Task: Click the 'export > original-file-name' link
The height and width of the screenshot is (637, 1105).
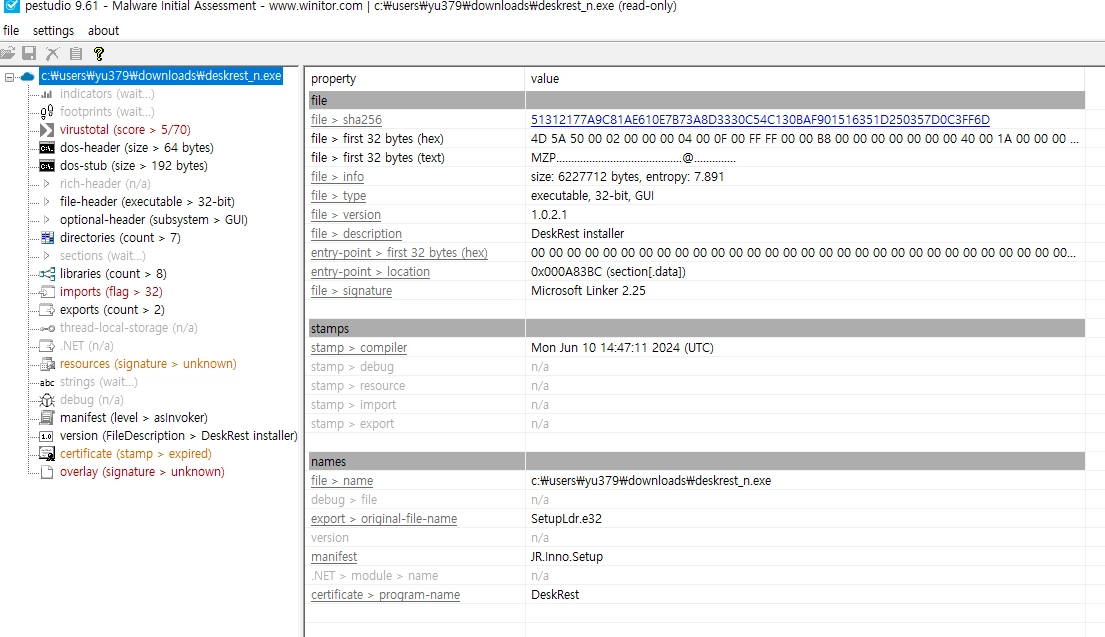Action: coord(384,519)
